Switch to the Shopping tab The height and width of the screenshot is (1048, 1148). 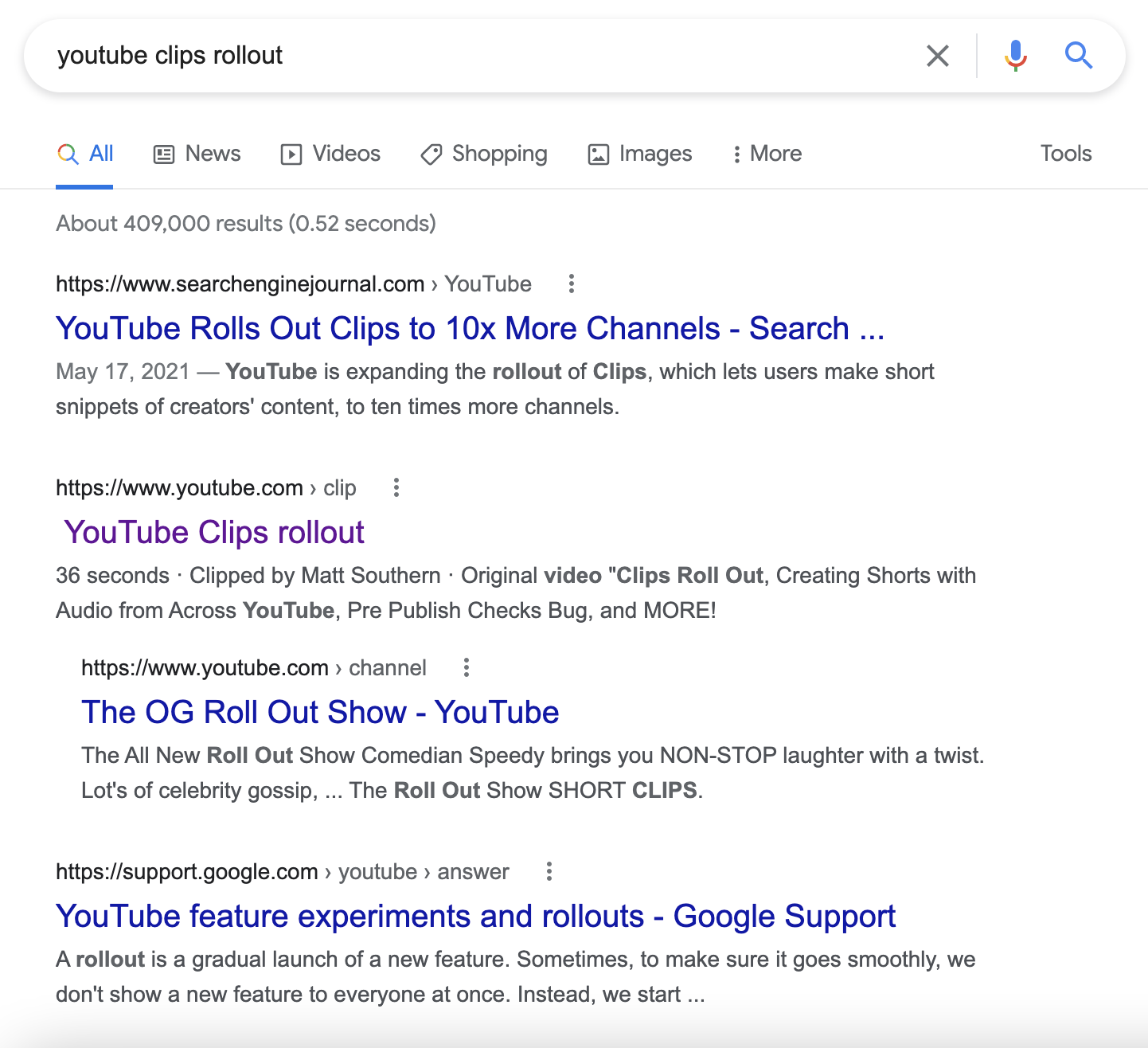point(484,154)
